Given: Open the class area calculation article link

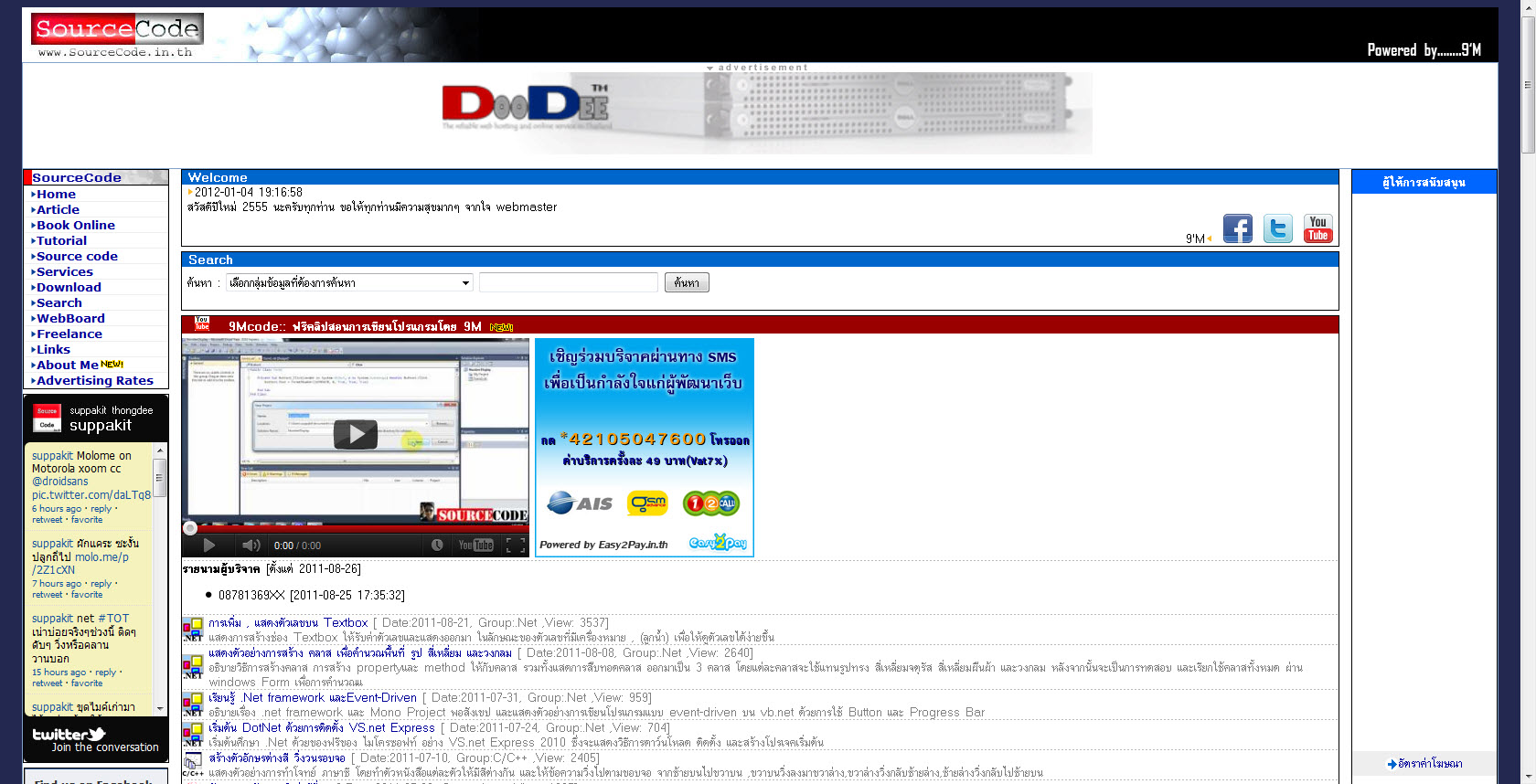Looking at the screenshot, I should [x=360, y=652].
